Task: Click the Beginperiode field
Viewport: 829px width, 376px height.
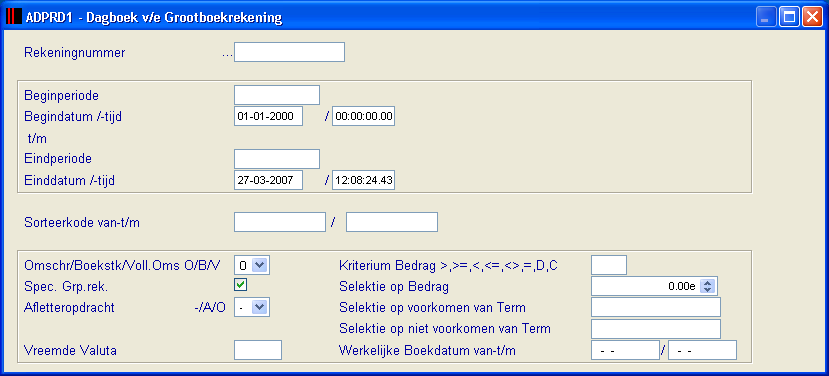Action: 277,95
